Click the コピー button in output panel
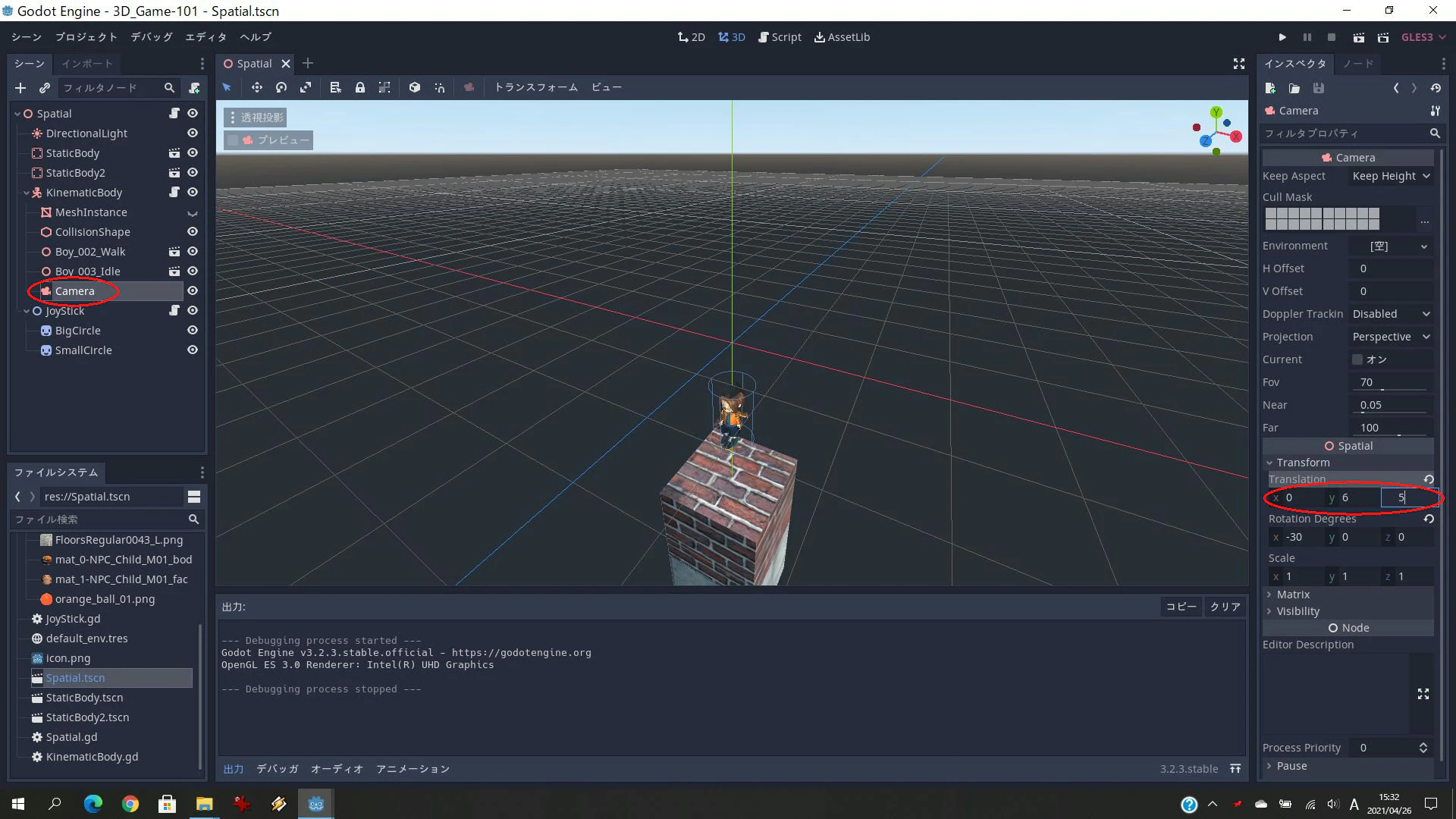The image size is (1456, 819). tap(1181, 607)
